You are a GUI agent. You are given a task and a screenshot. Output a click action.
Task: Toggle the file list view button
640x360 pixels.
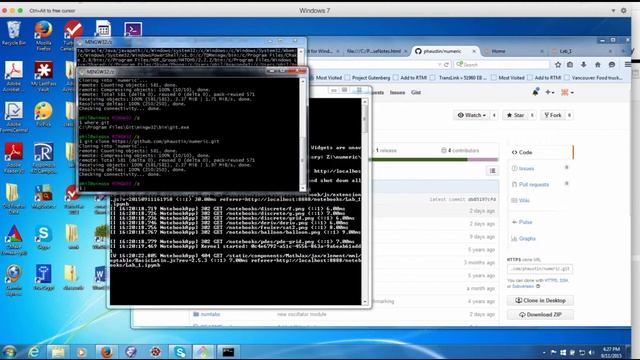(x=492, y=171)
